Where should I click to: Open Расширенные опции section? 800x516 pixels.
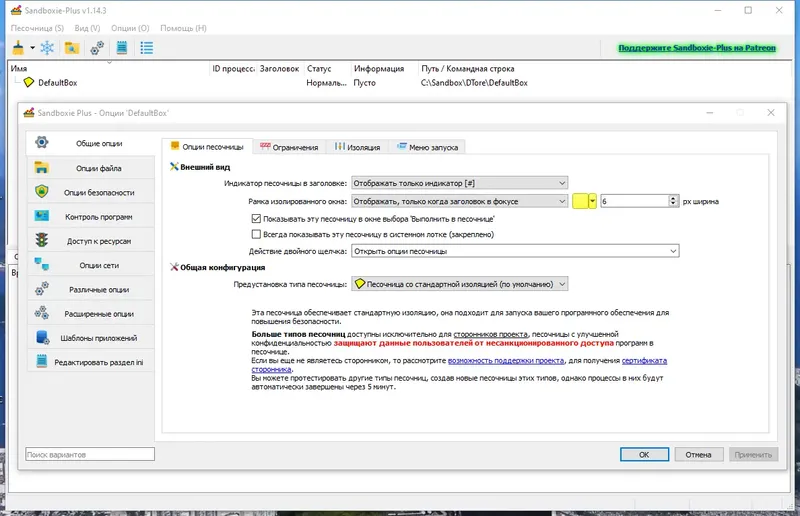point(90,314)
